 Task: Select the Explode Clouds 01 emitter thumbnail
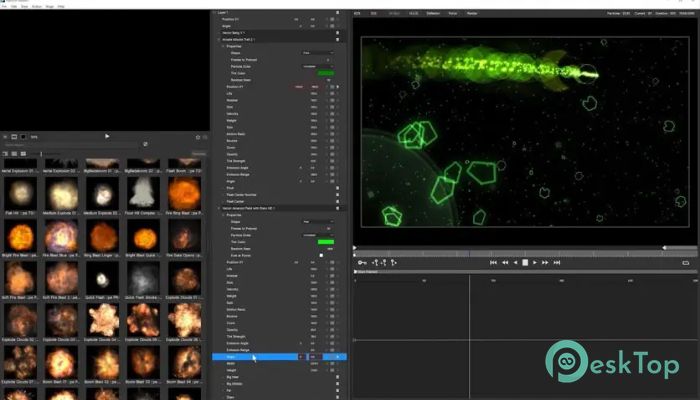184,278
